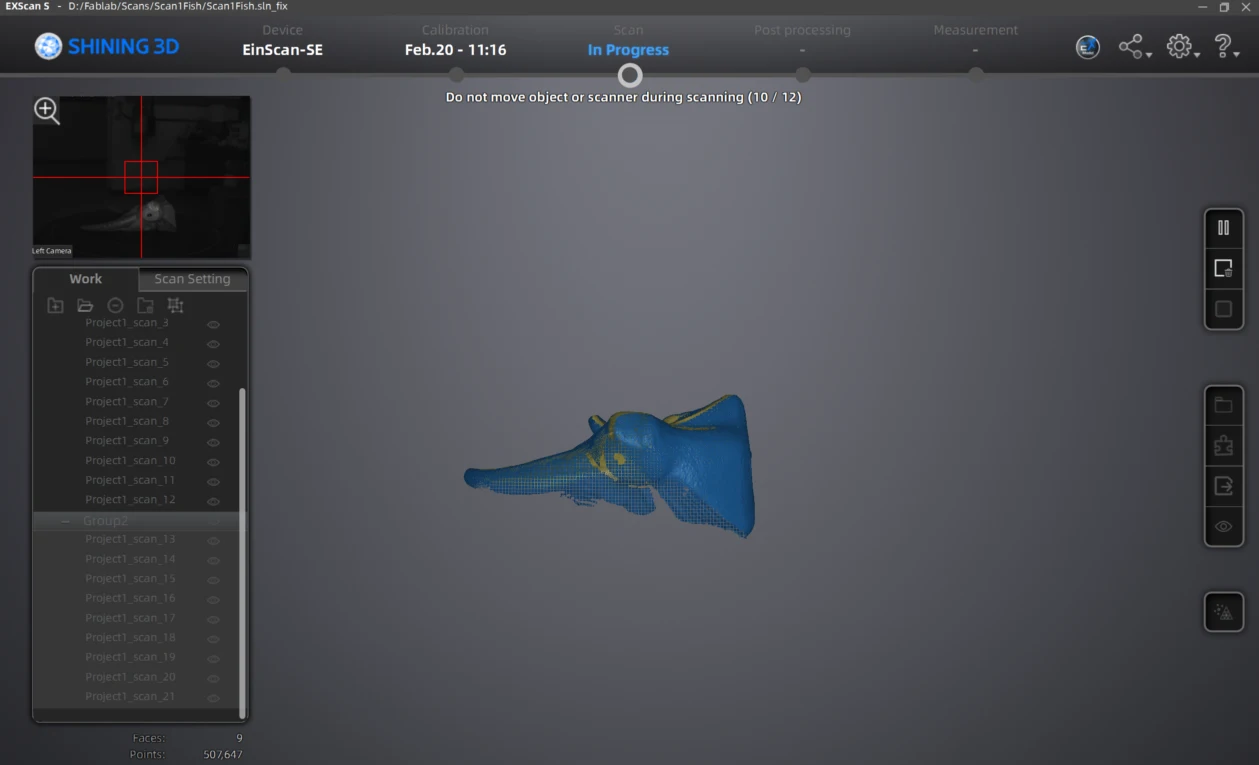Click the Post processing step dot
Screen dimensions: 1259x765
point(802,74)
